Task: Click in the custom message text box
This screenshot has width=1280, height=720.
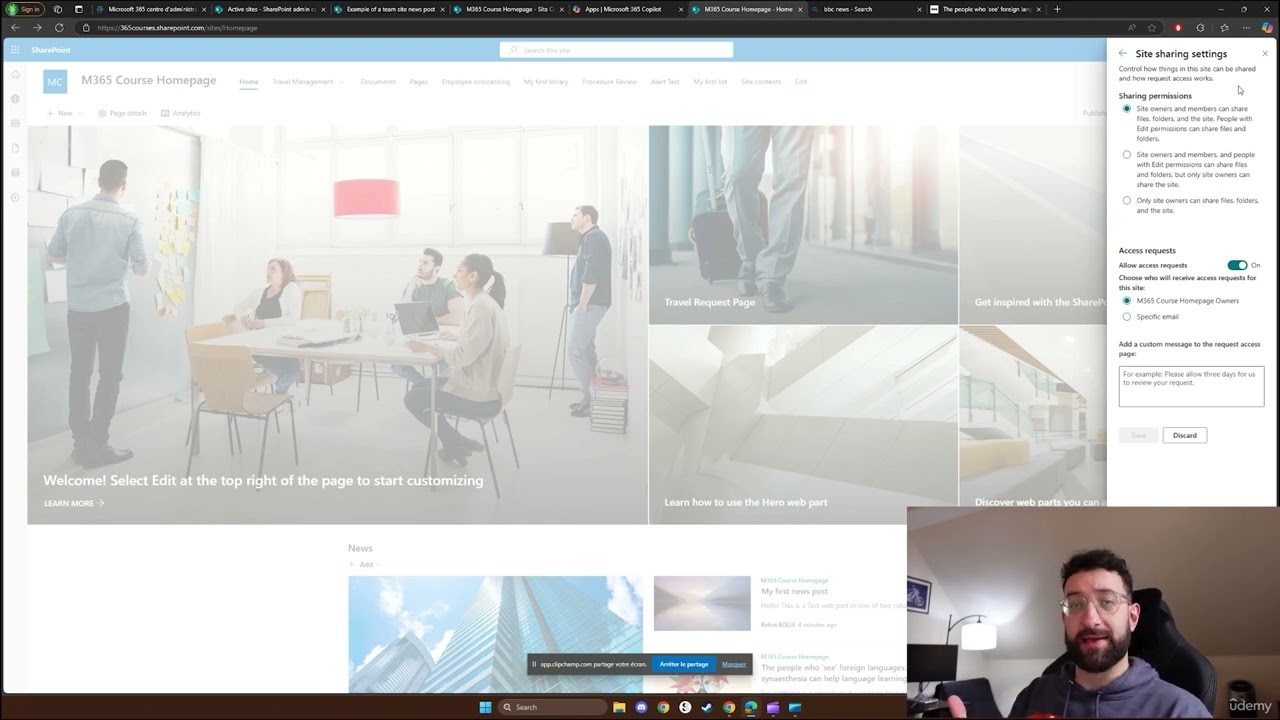Action: tap(1191, 386)
